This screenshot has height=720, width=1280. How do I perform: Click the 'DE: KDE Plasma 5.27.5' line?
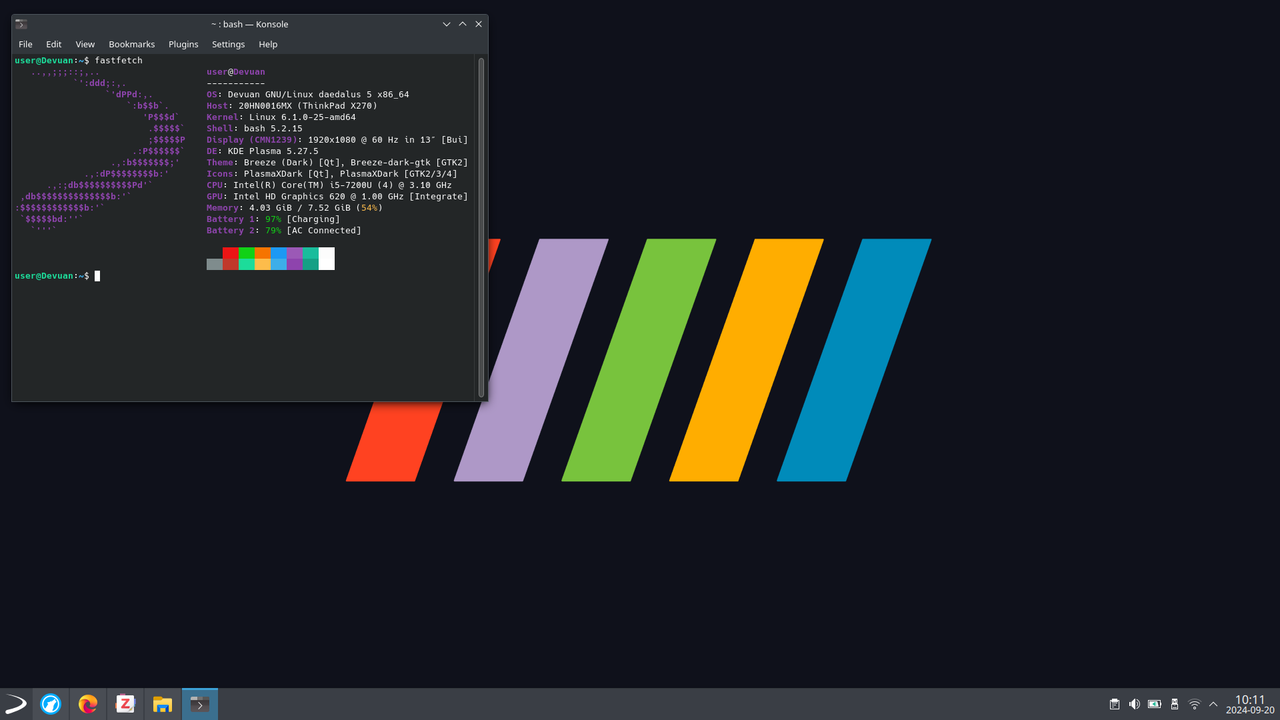[x=263, y=151]
